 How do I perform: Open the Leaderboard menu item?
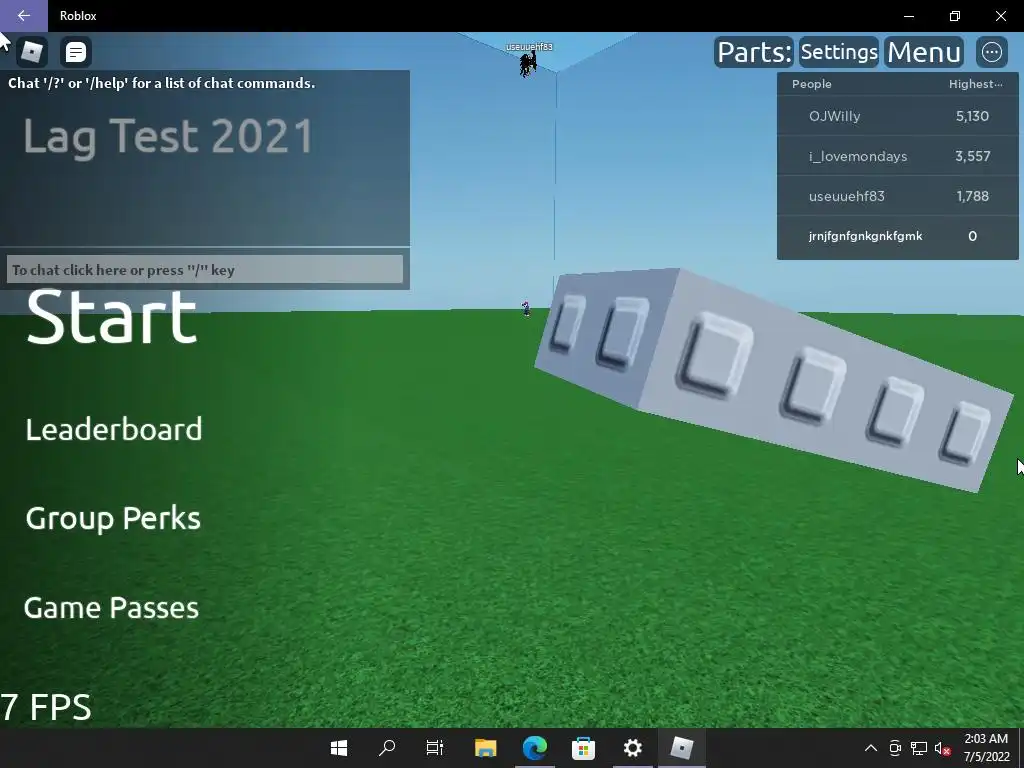pyautogui.click(x=114, y=429)
